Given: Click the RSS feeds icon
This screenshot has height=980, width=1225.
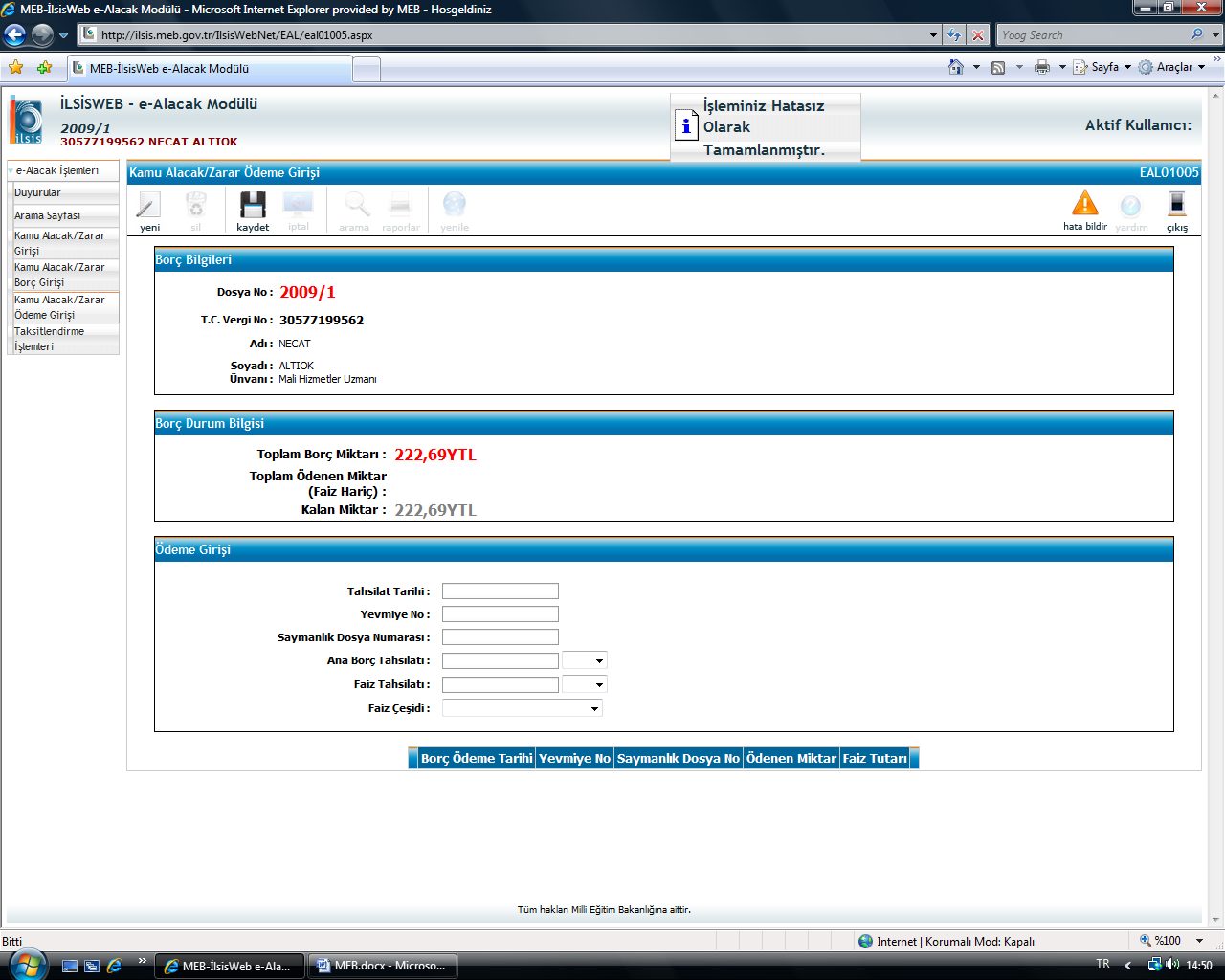Looking at the screenshot, I should (998, 67).
